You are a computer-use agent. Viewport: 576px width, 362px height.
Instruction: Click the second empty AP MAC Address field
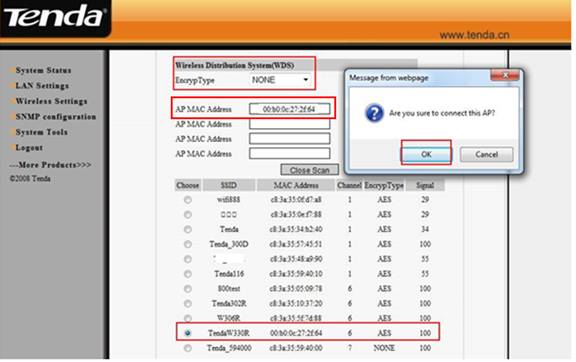tap(289, 139)
